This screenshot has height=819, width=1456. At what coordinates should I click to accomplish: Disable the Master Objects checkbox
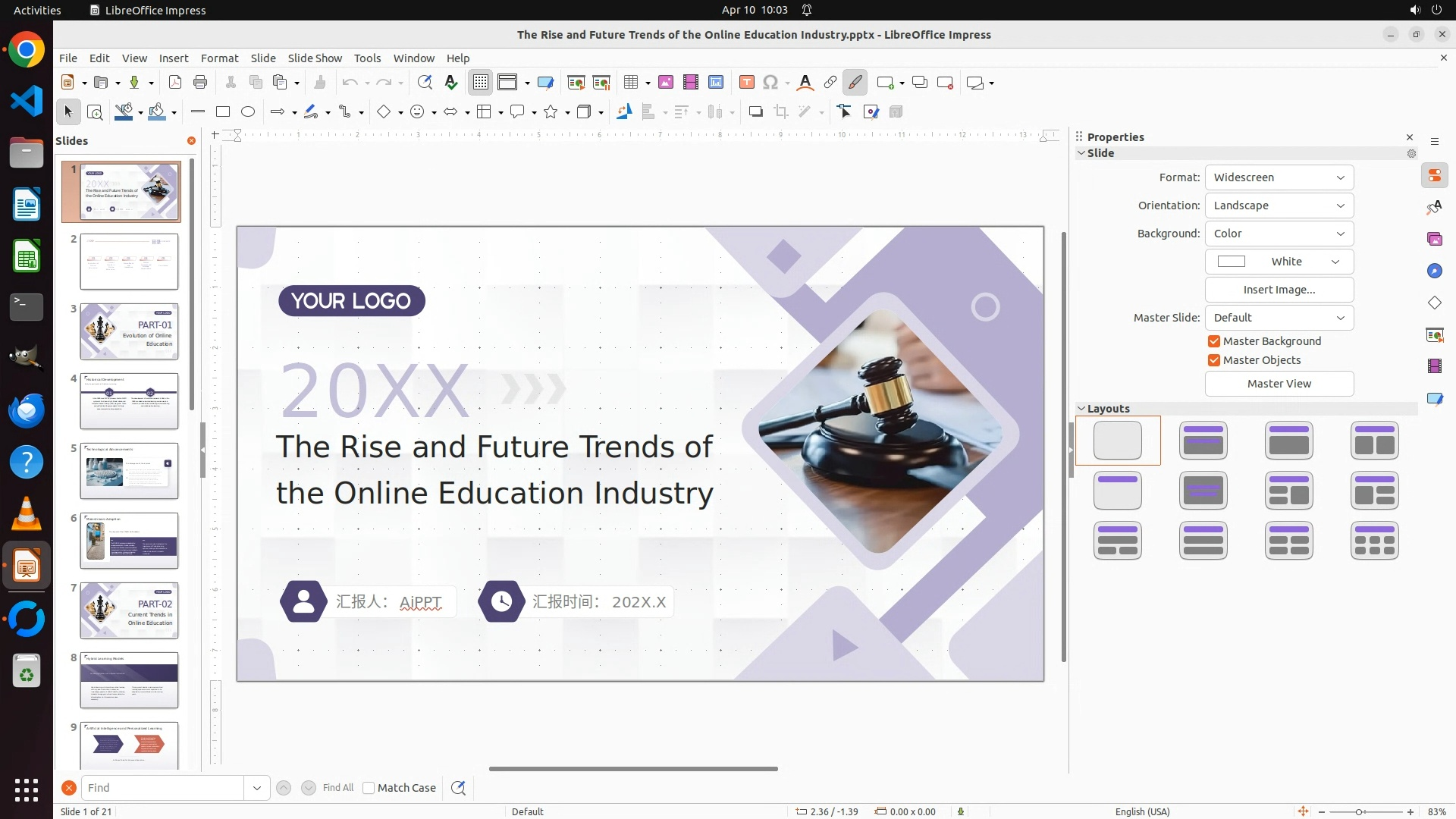coord(1214,360)
